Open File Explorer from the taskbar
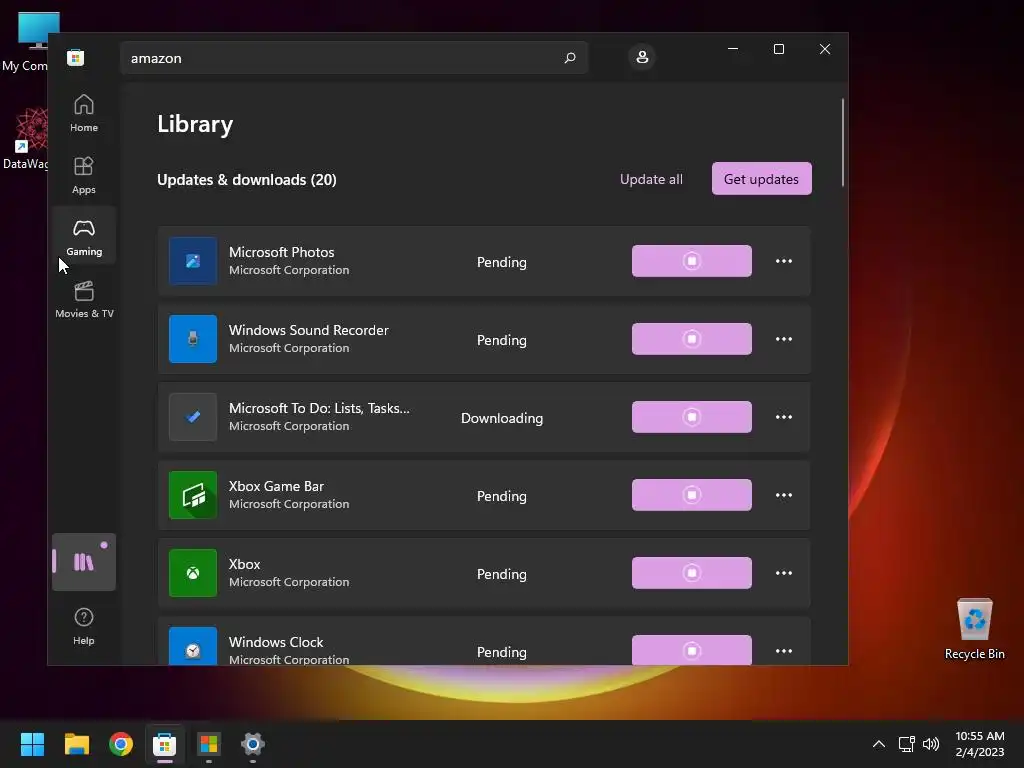 pyautogui.click(x=76, y=744)
